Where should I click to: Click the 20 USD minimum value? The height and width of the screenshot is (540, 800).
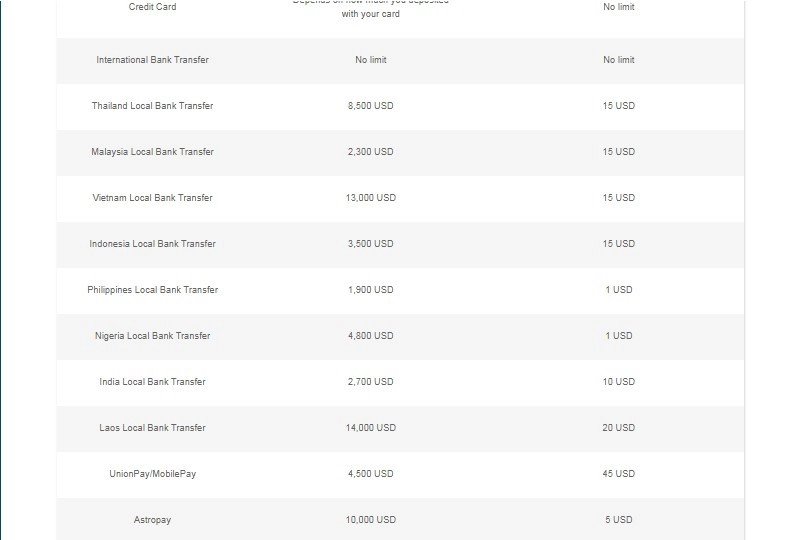tap(618, 428)
